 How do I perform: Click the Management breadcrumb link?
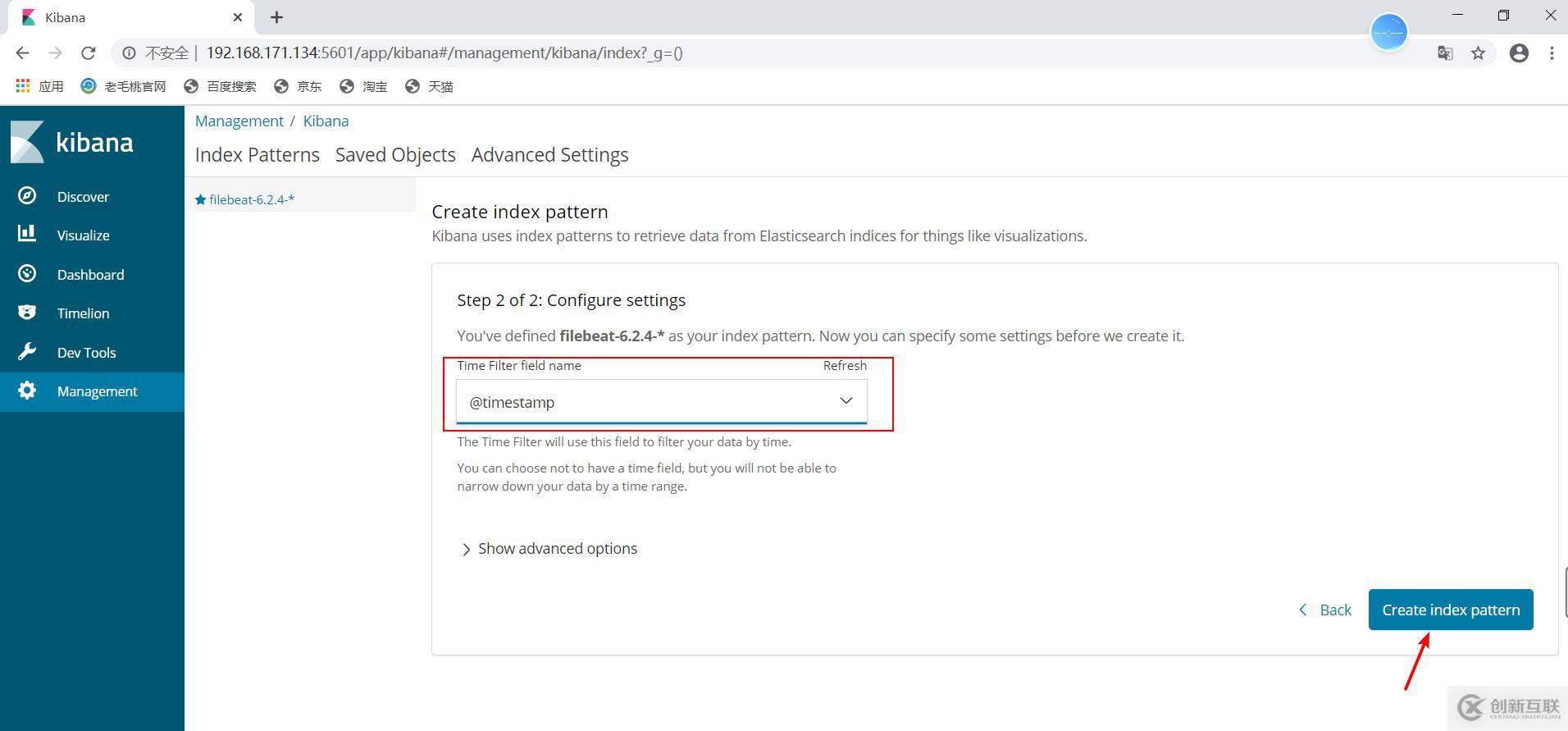[239, 121]
